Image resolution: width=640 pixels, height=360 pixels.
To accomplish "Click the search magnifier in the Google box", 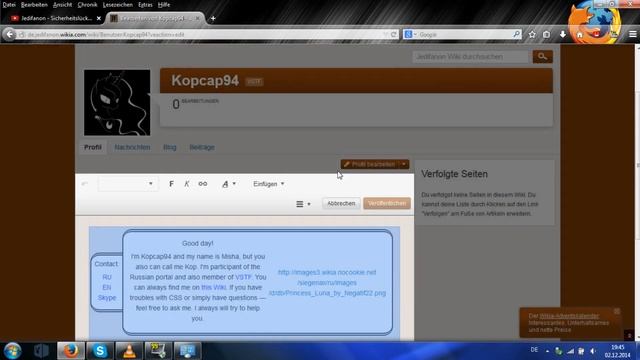I will click(x=516, y=34).
